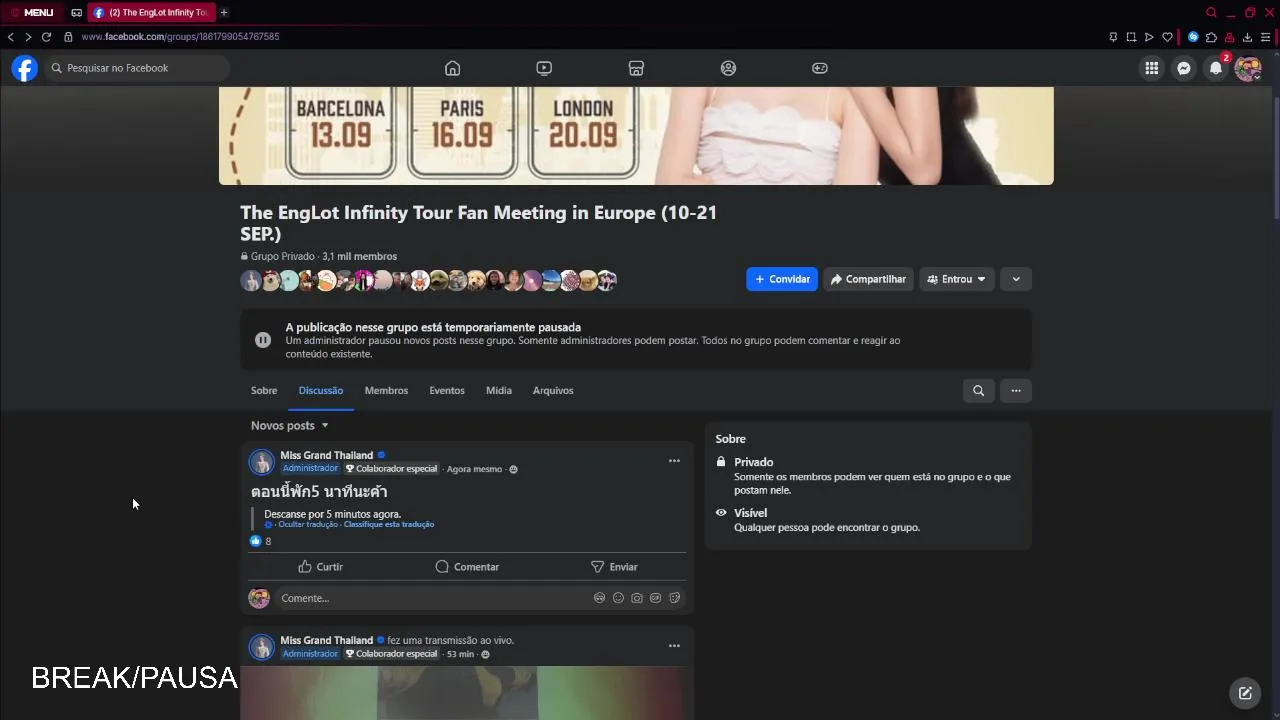This screenshot has width=1280, height=720.
Task: Attach a photo to the comment
Action: (x=637, y=598)
